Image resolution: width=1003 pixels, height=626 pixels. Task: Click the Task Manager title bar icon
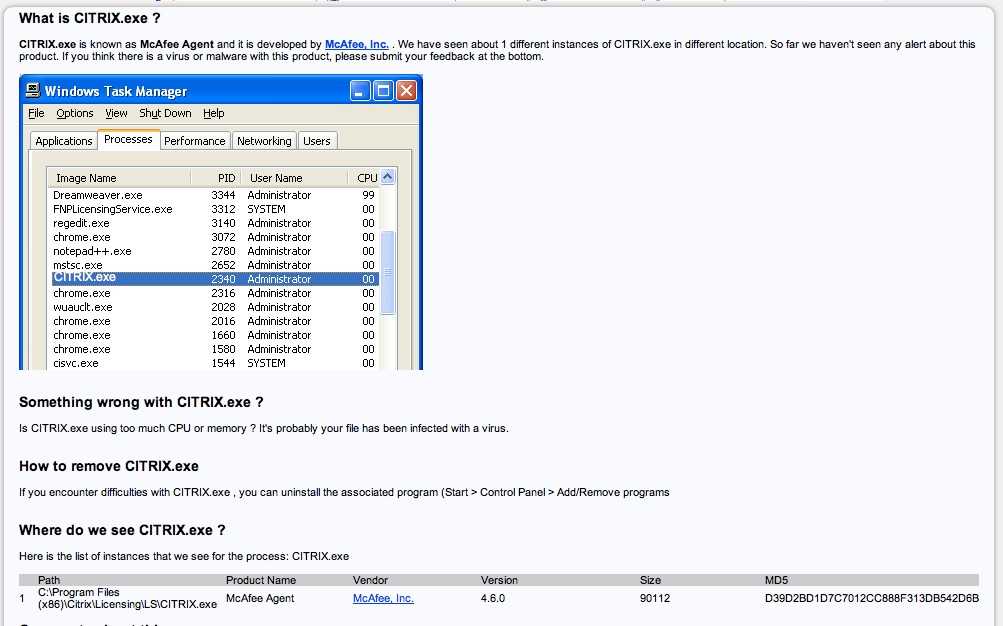coord(32,91)
